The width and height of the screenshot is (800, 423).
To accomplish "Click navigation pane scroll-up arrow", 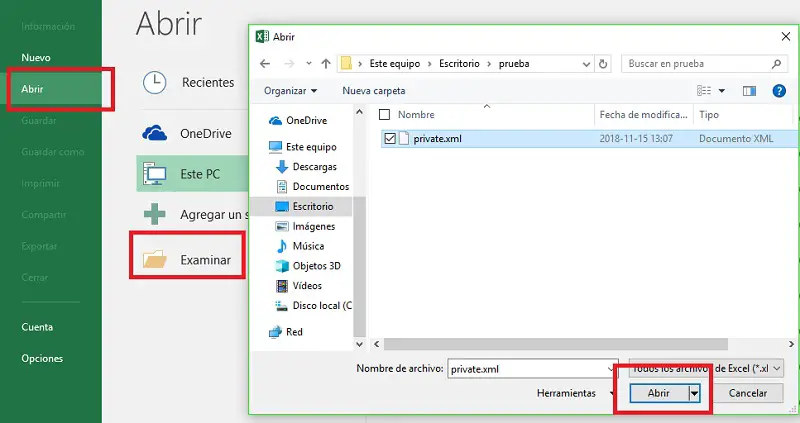I will [360, 112].
